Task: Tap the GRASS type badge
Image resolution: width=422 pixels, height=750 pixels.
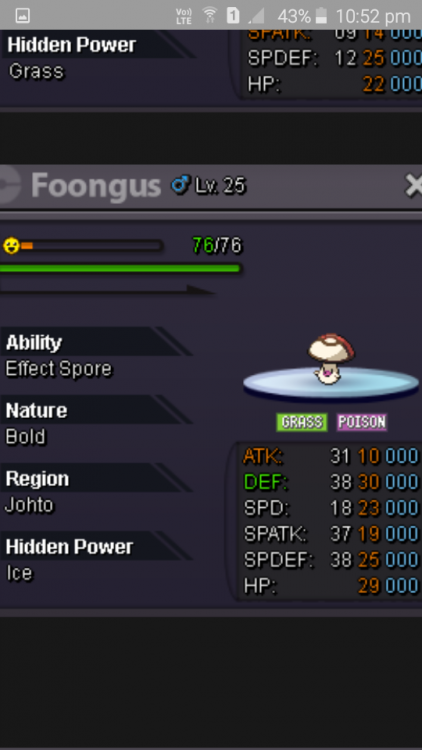Action: click(302, 422)
